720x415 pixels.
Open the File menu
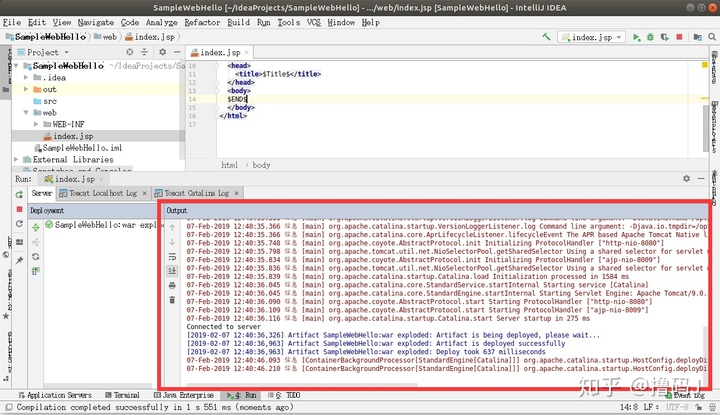[x=12, y=22]
